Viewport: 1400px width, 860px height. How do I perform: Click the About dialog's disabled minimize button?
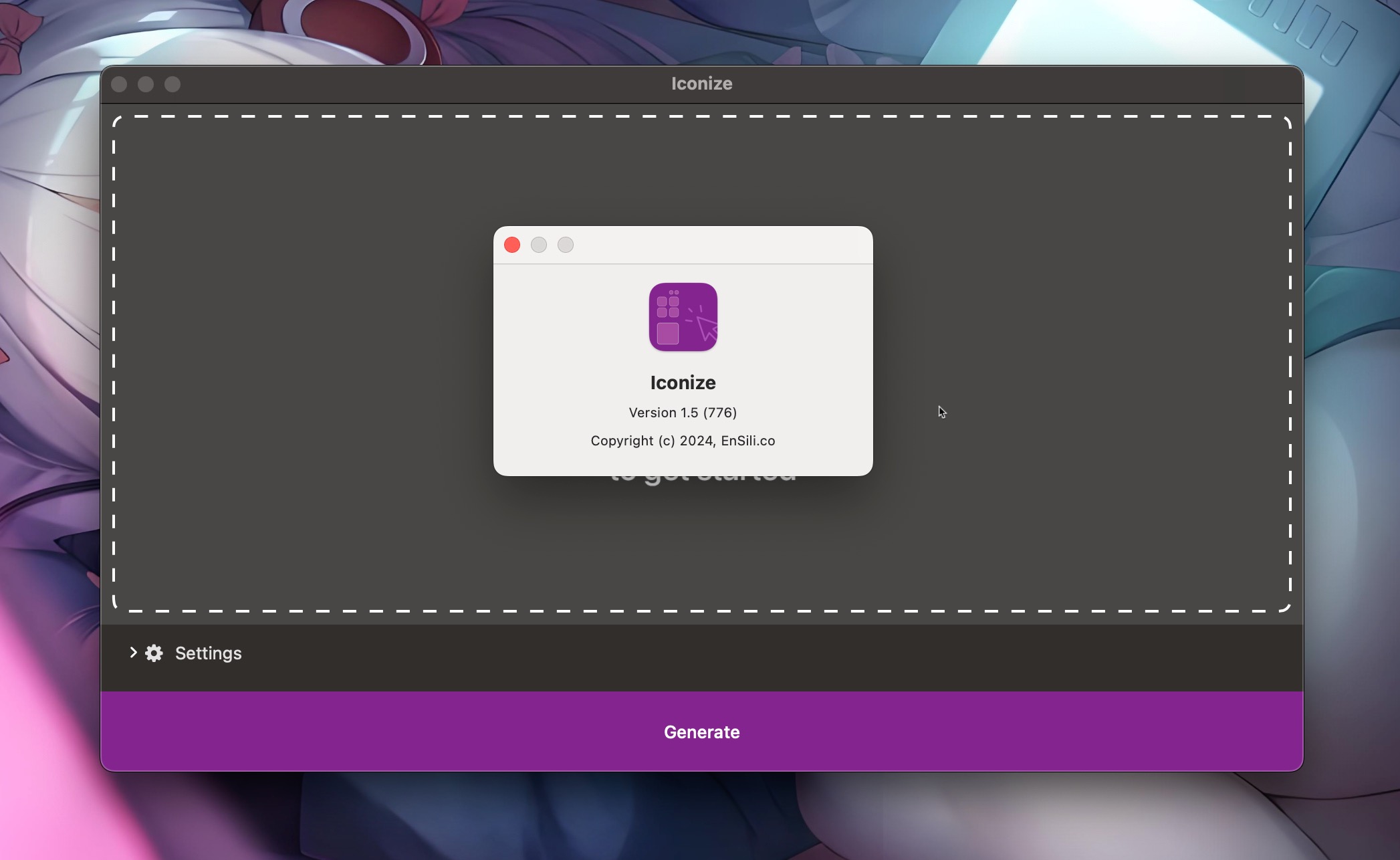(539, 245)
